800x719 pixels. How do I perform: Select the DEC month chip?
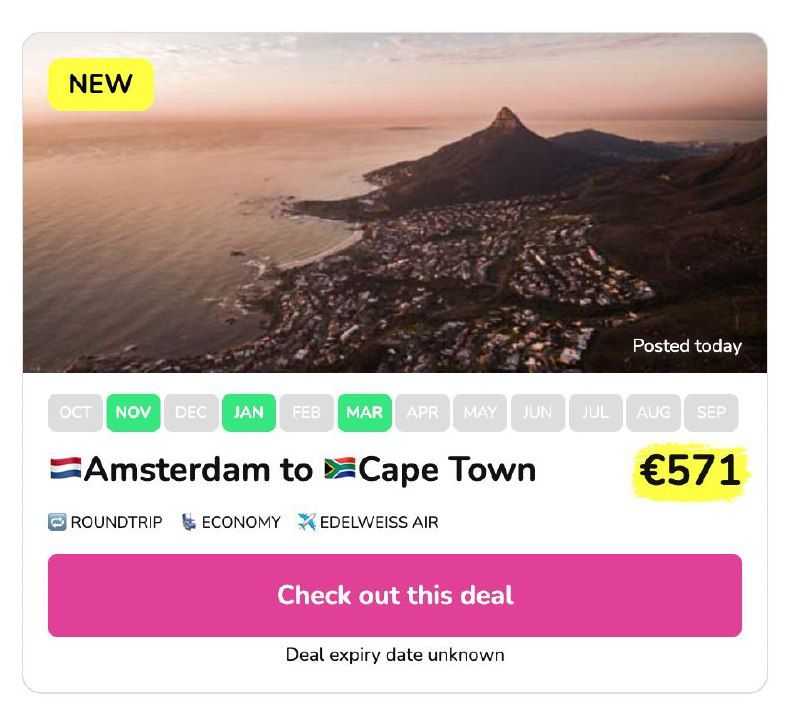(191, 413)
